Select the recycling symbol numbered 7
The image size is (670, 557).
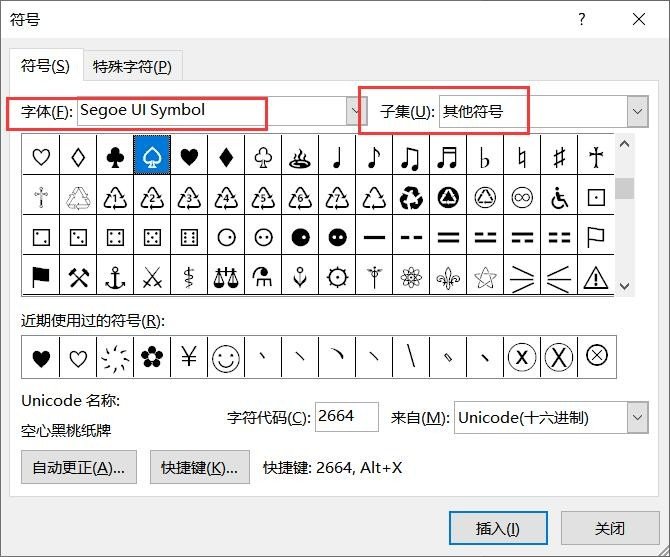(x=337, y=196)
